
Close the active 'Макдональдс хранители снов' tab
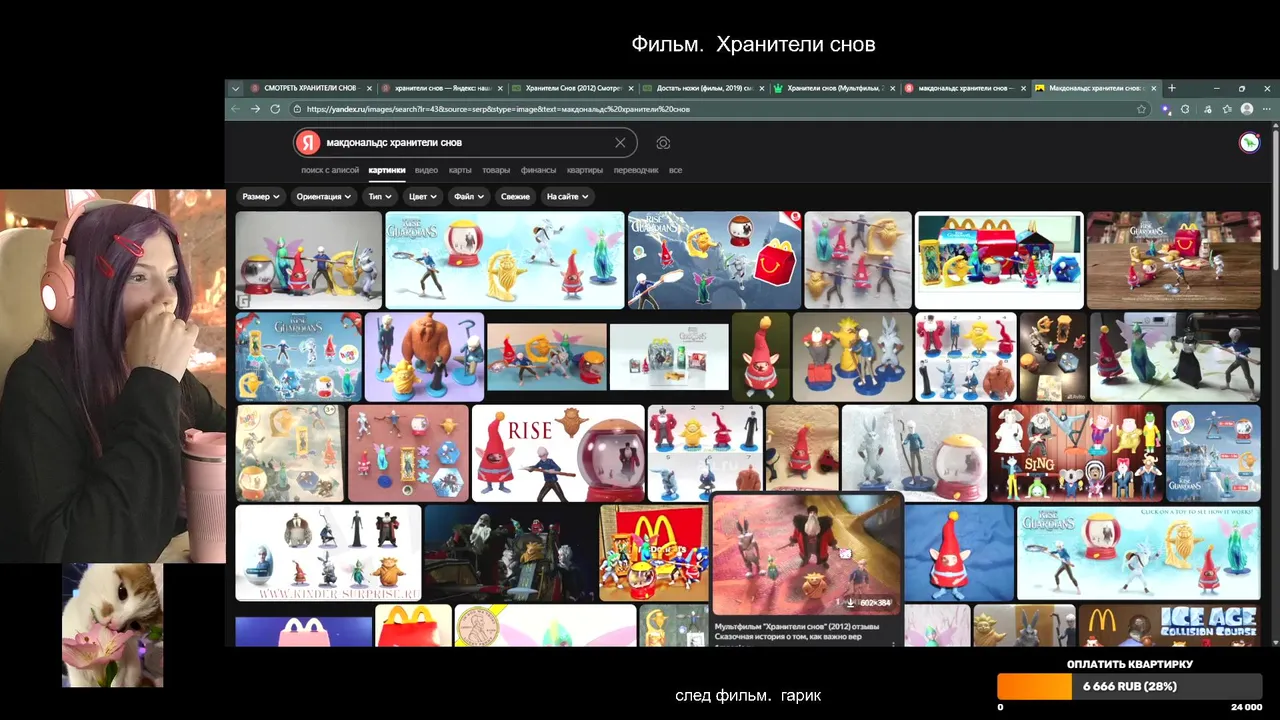pyautogui.click(x=1154, y=88)
